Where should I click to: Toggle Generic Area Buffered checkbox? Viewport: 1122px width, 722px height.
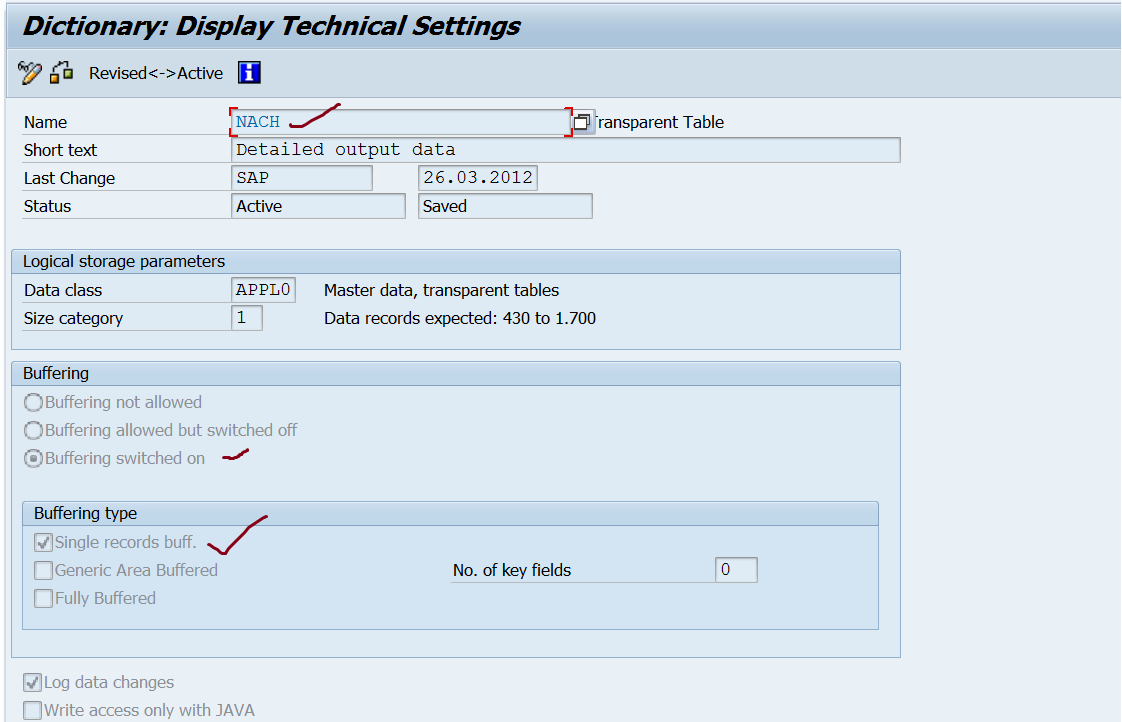(43, 570)
